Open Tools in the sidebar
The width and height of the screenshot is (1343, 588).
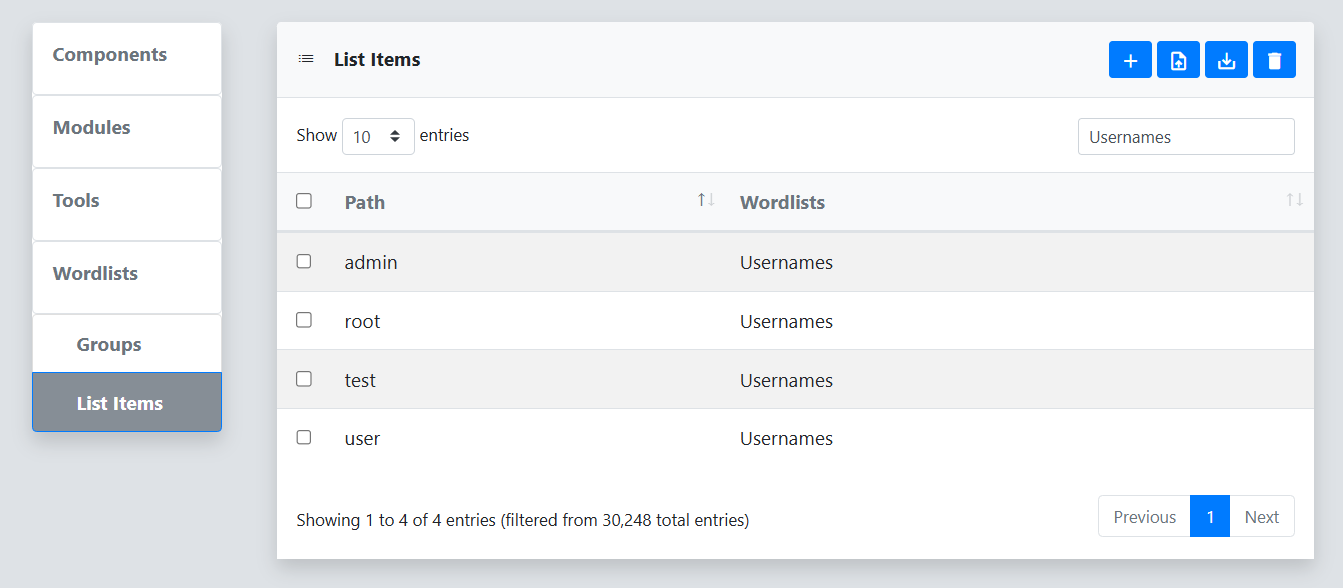point(127,204)
